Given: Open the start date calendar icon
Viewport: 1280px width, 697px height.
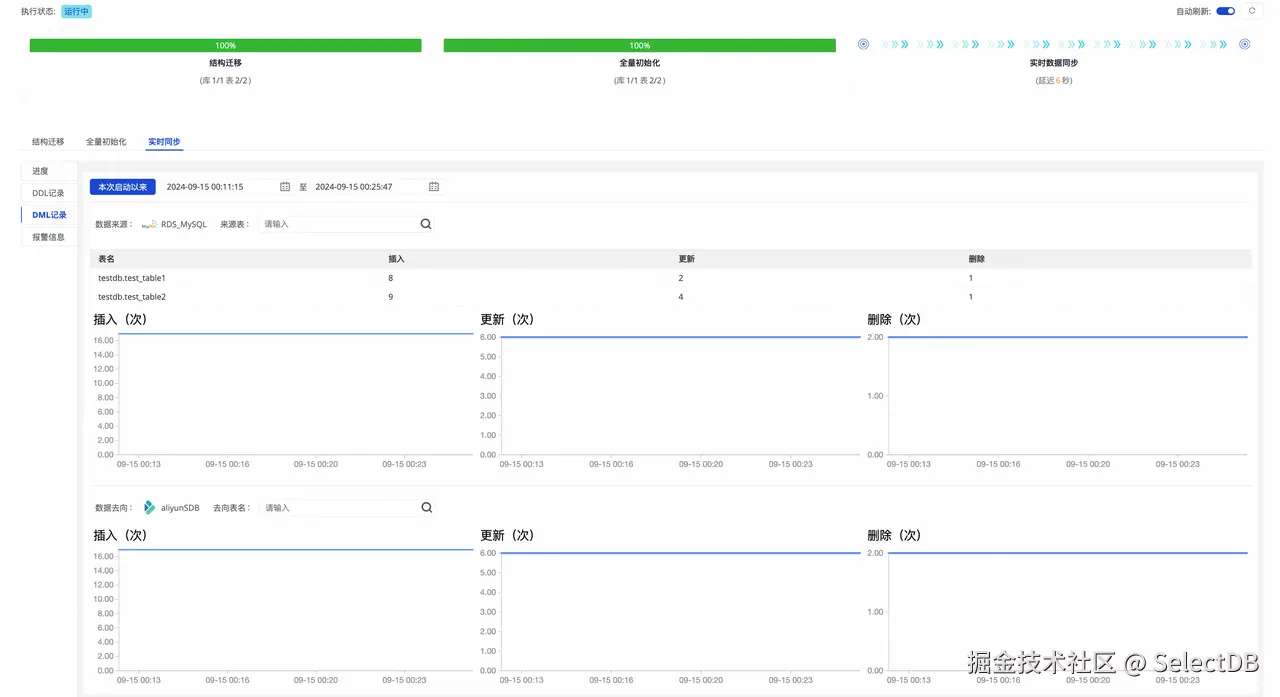Looking at the screenshot, I should point(285,187).
